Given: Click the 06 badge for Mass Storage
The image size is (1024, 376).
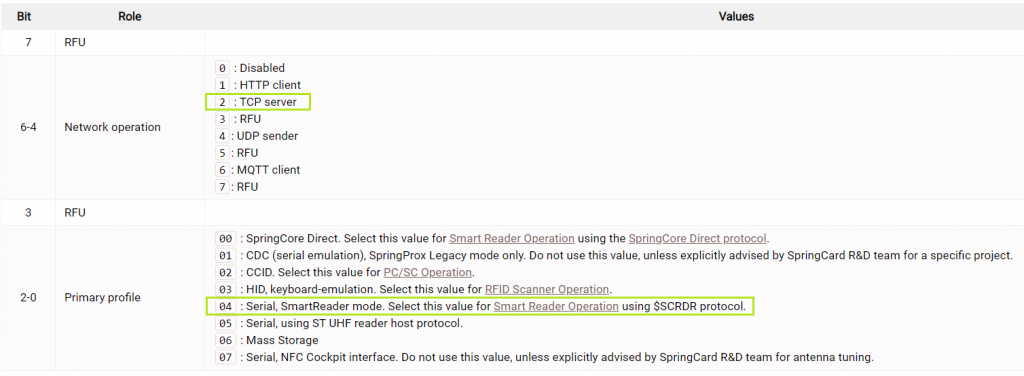Looking at the screenshot, I should click(225, 340).
